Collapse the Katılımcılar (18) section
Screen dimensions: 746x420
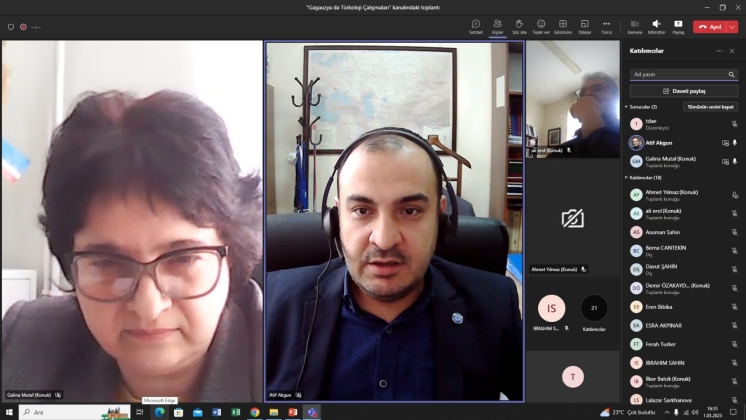[x=627, y=177]
